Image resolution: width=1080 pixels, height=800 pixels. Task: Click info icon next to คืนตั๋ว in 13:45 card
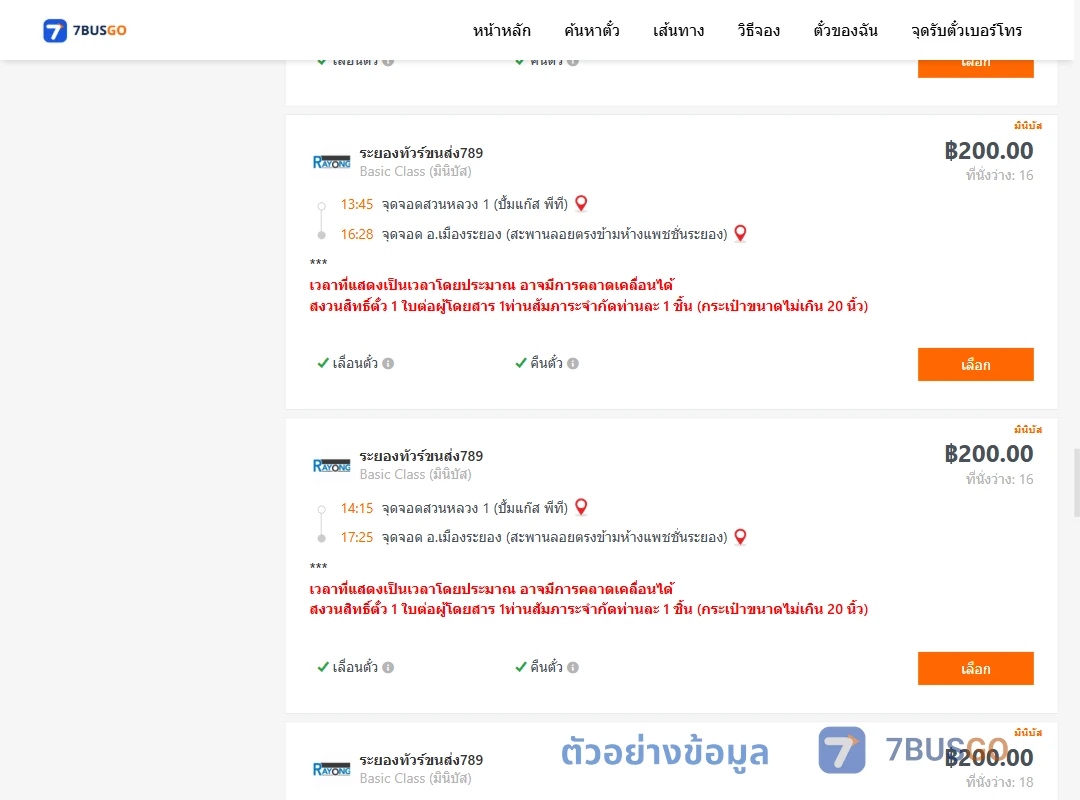point(573,363)
